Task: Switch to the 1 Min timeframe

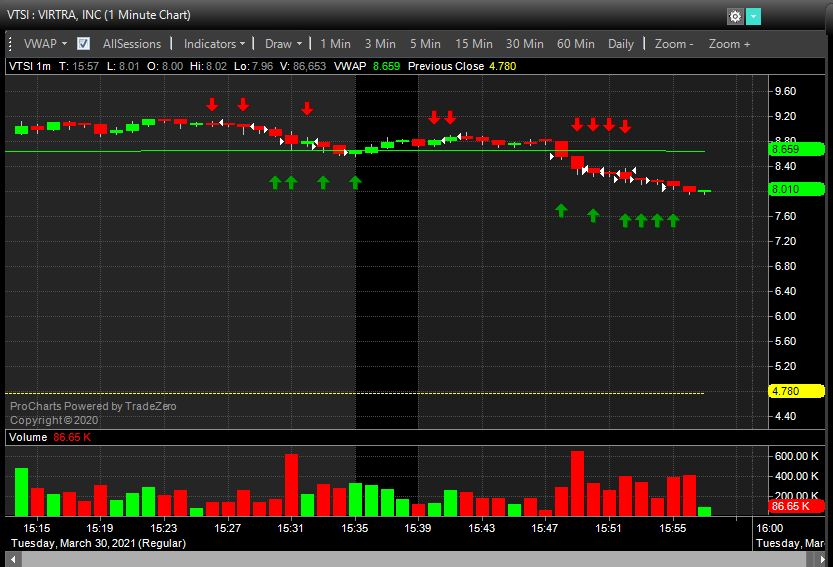Action: click(x=335, y=44)
